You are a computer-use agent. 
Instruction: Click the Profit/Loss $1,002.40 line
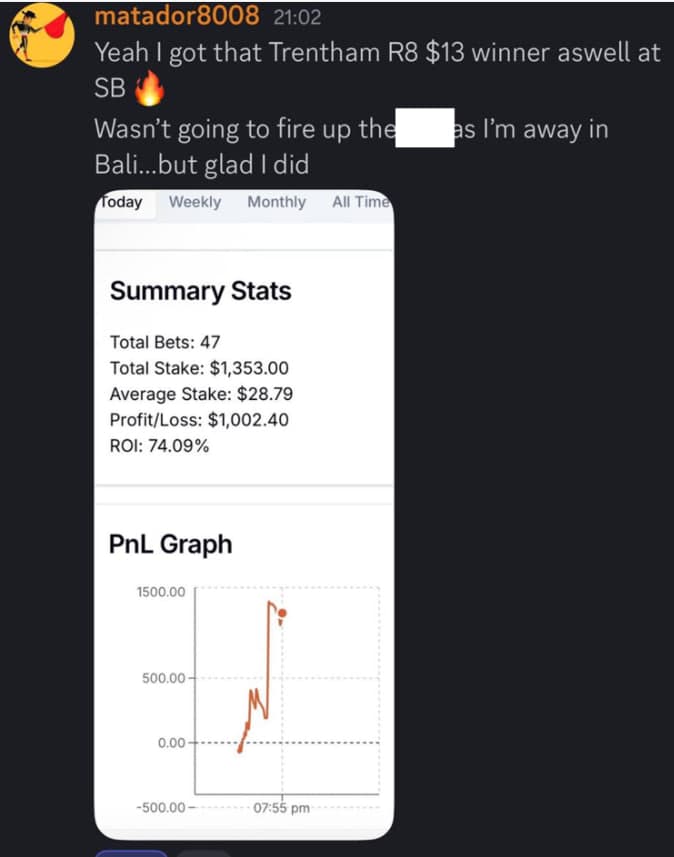pos(199,420)
